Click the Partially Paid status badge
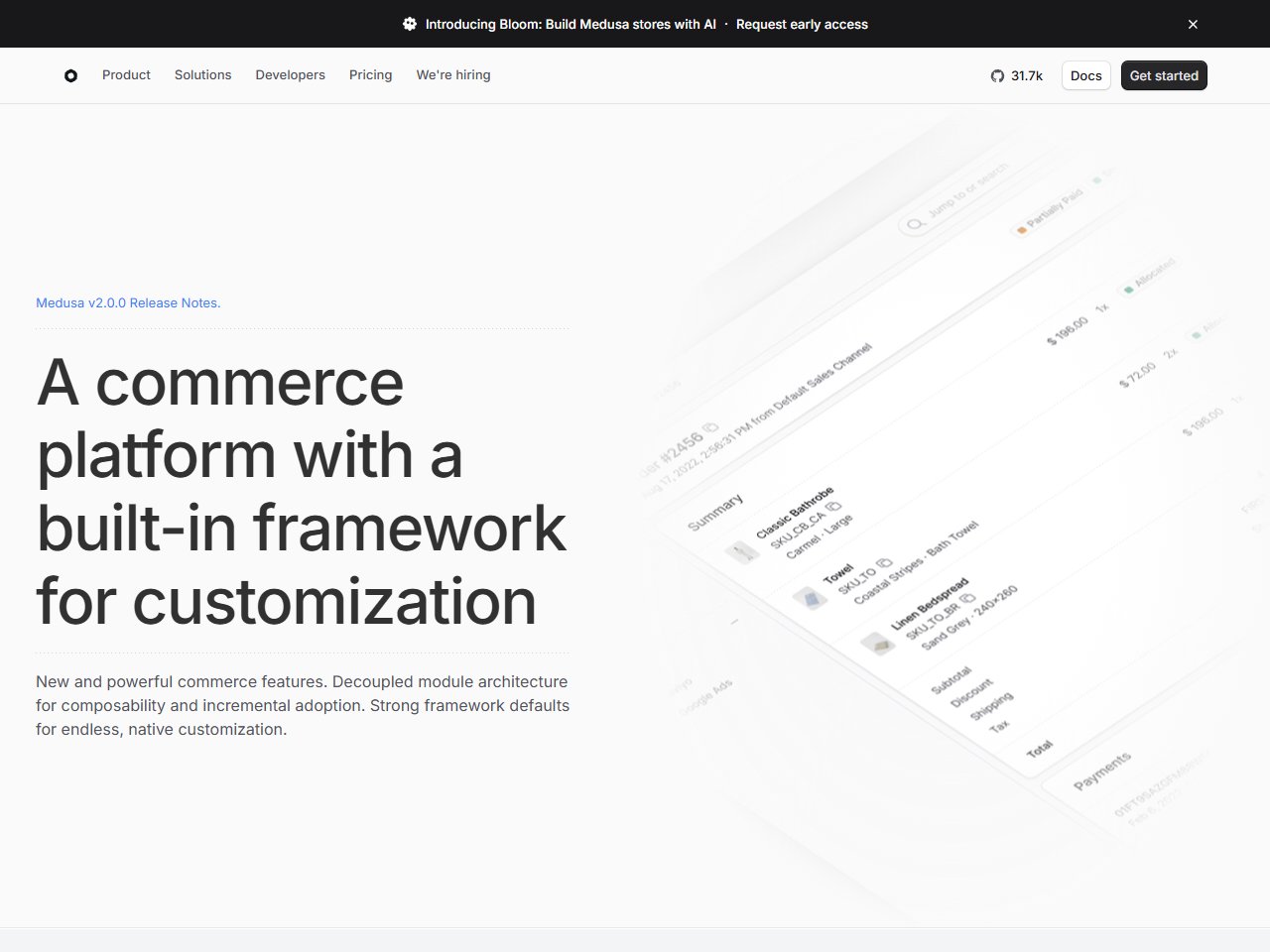 pyautogui.click(x=1049, y=212)
